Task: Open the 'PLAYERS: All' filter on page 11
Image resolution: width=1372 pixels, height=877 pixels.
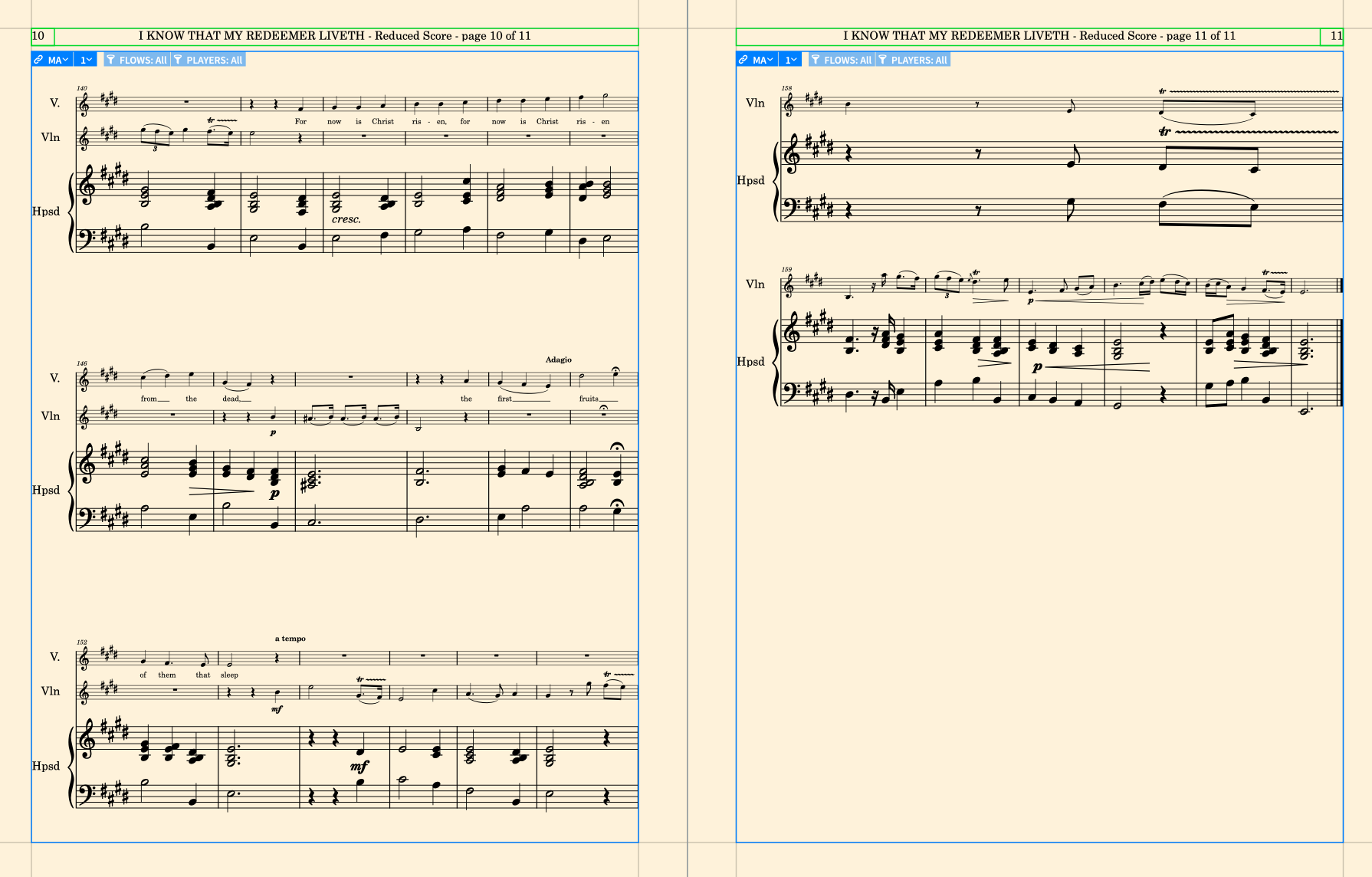Action: 913,60
